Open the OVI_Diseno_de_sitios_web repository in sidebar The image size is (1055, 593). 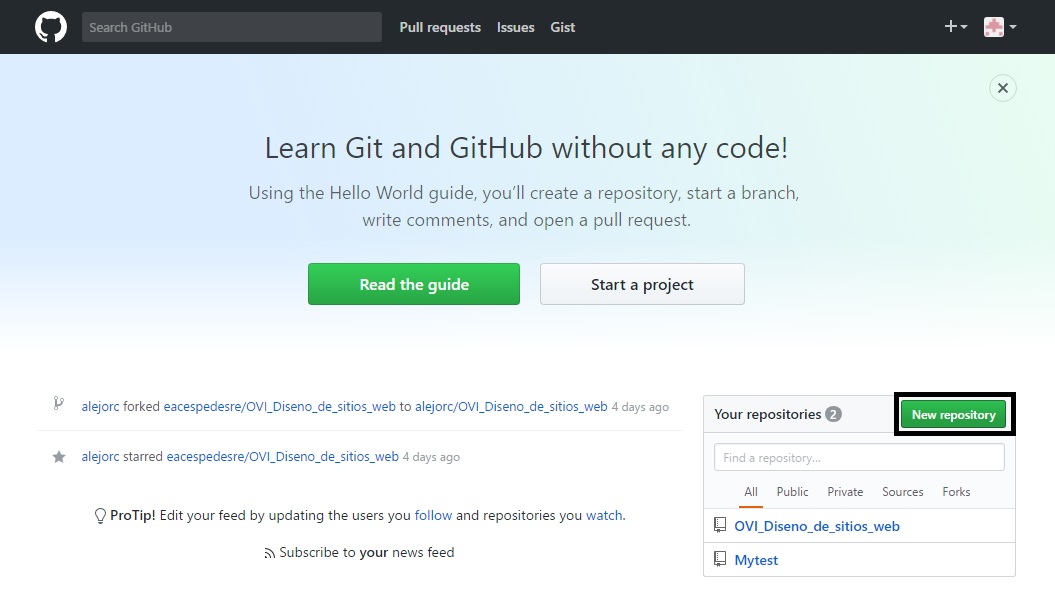pyautogui.click(x=817, y=526)
